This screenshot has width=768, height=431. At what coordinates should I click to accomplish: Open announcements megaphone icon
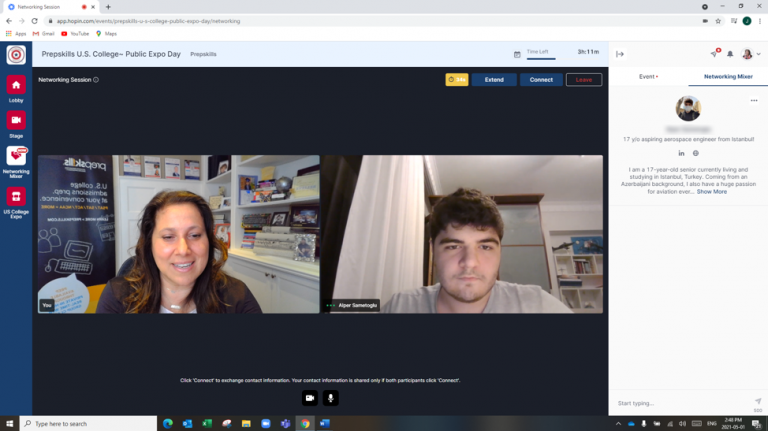715,53
